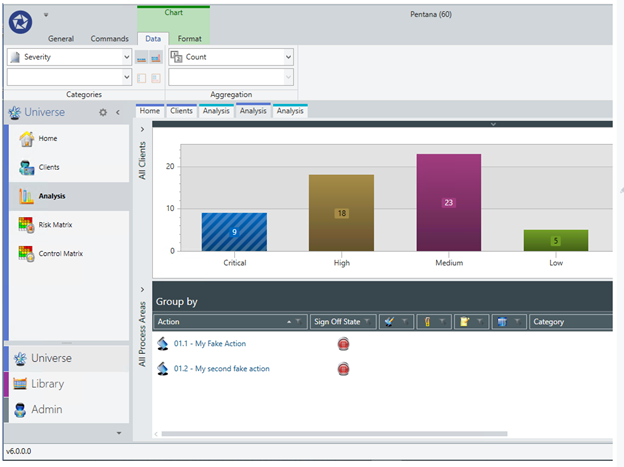624x467 pixels.
Task: Select the green Low bar in the chart
Action: tap(556, 240)
